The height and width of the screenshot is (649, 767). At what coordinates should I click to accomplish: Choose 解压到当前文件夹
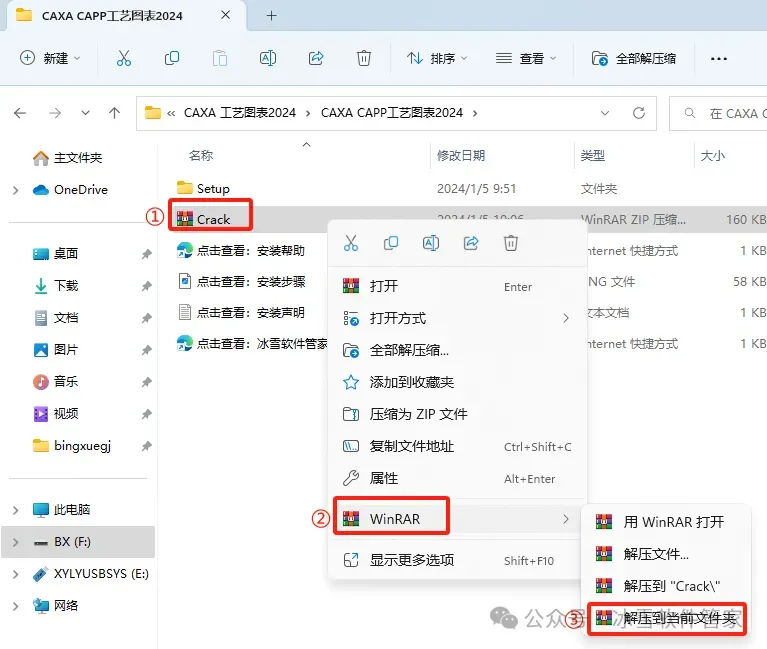coord(667,619)
